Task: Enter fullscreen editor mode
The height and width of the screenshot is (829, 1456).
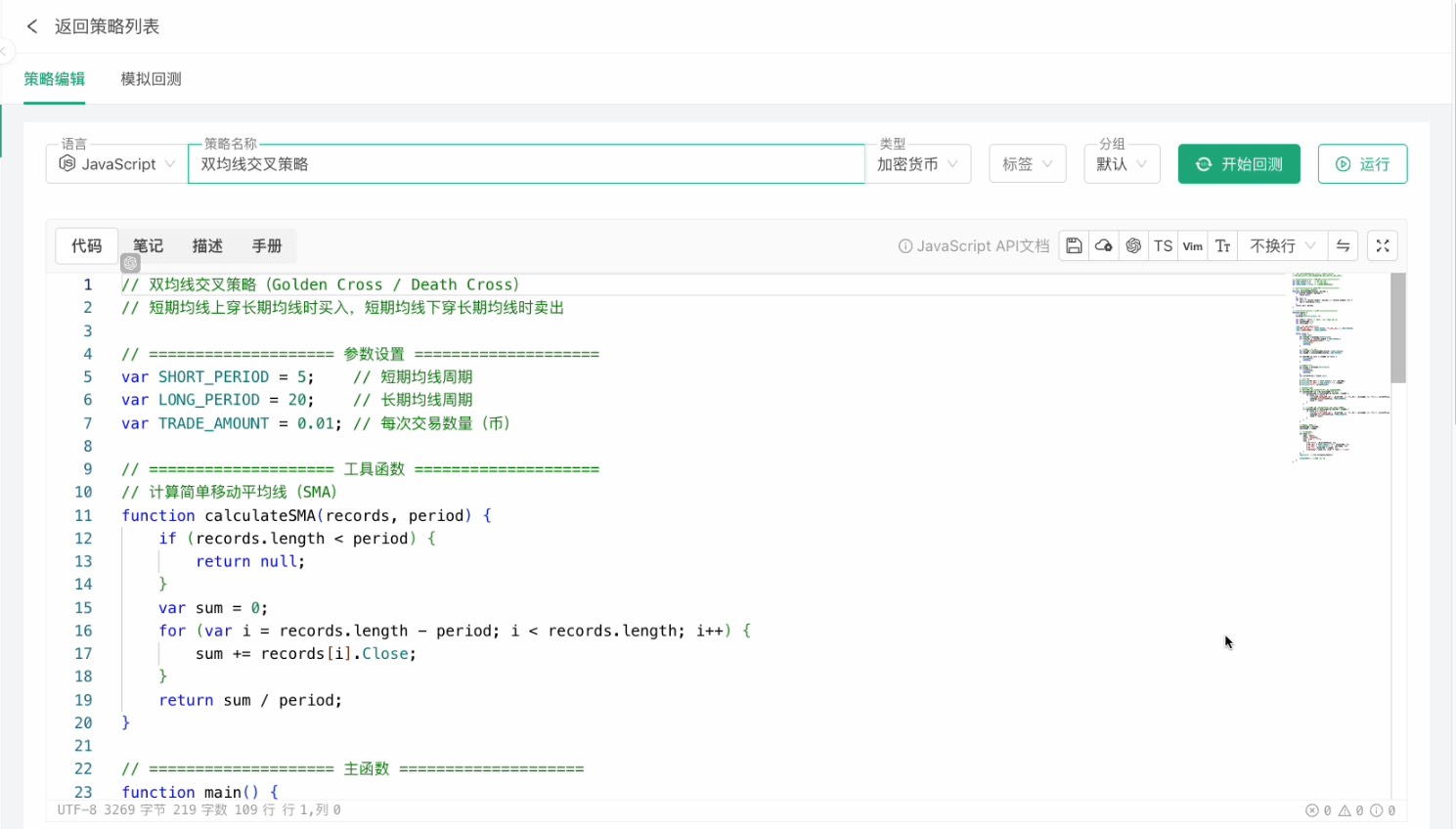Action: pyautogui.click(x=1383, y=246)
